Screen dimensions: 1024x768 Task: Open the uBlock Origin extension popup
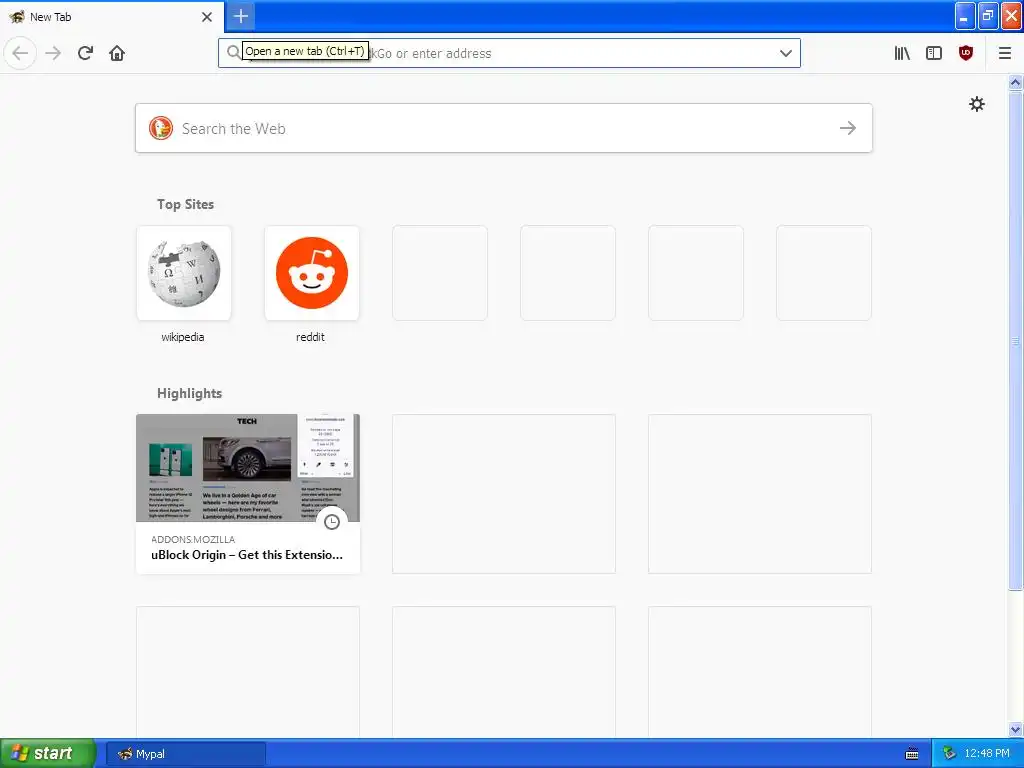pyautogui.click(x=966, y=53)
